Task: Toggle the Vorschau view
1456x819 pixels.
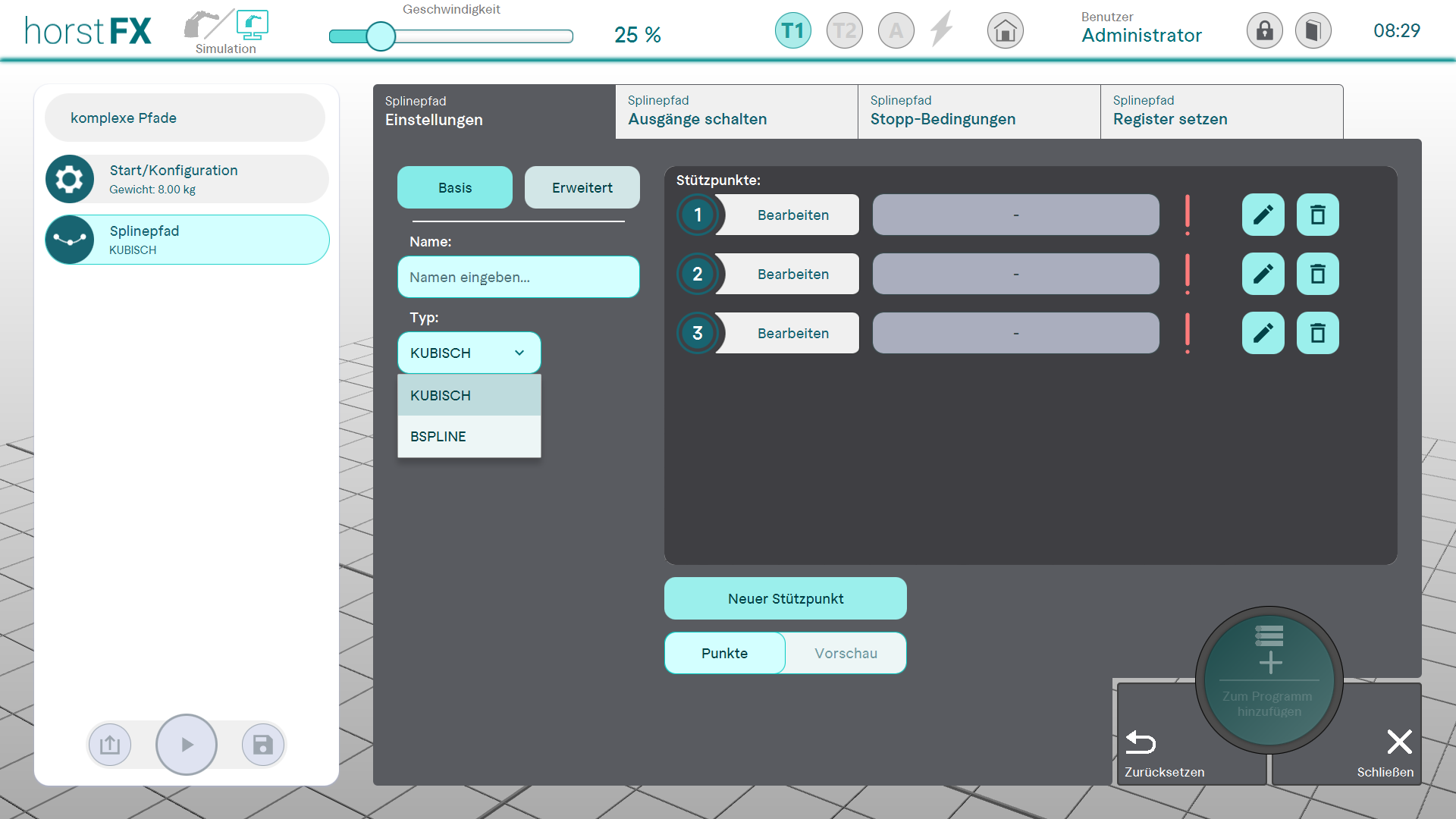Action: pyautogui.click(x=846, y=654)
